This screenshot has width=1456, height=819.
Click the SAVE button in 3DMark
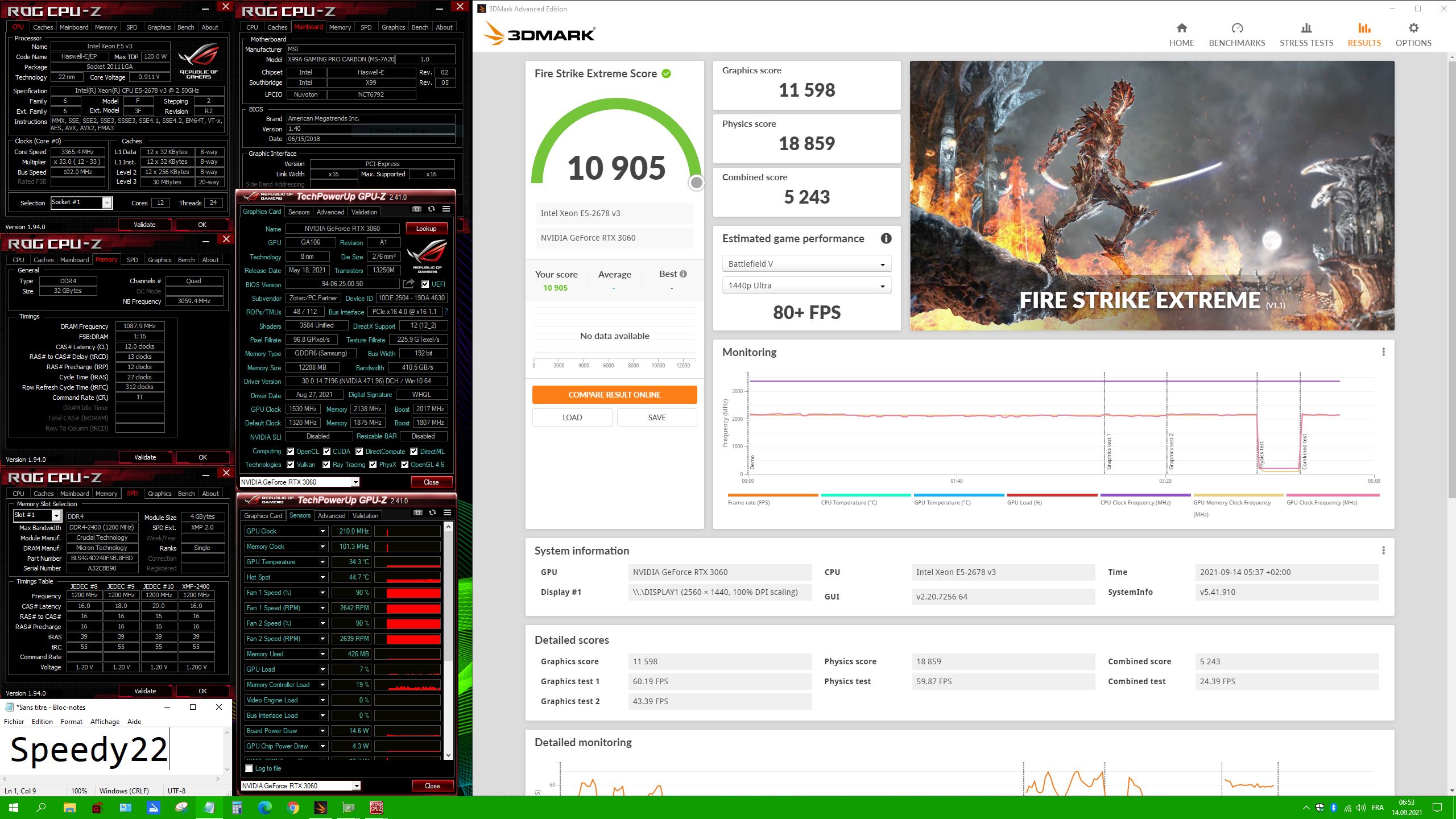tap(657, 417)
